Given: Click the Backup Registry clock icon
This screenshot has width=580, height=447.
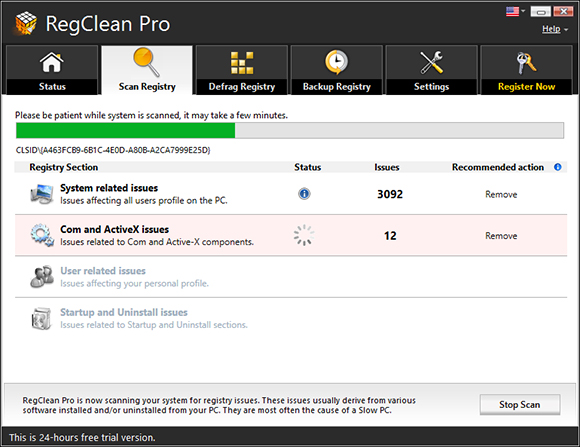Looking at the screenshot, I should (336, 62).
